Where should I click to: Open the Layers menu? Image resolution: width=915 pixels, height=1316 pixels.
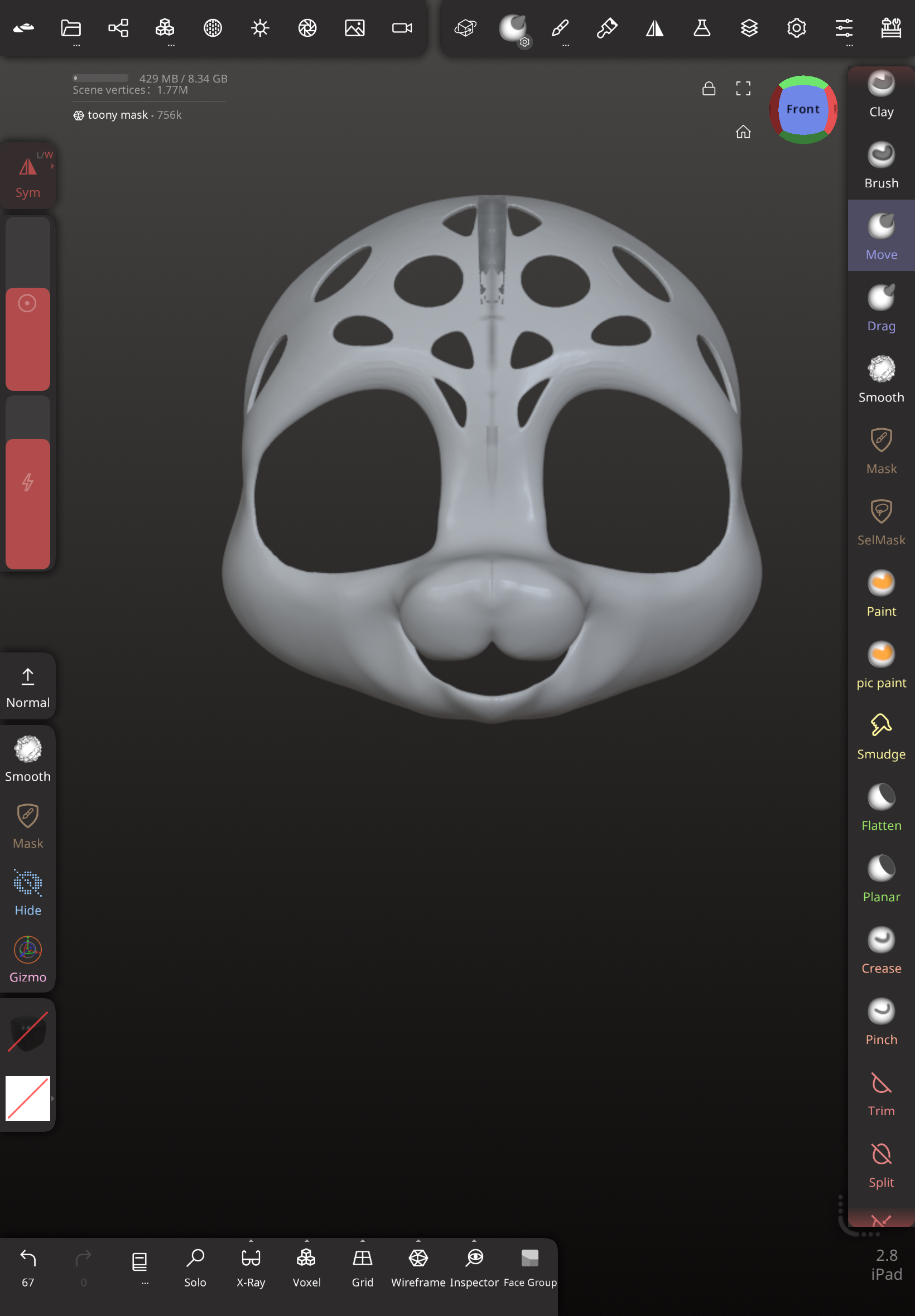[749, 28]
